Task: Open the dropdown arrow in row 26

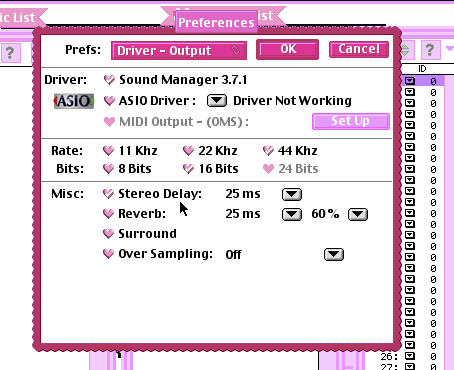Action: (x=410, y=356)
